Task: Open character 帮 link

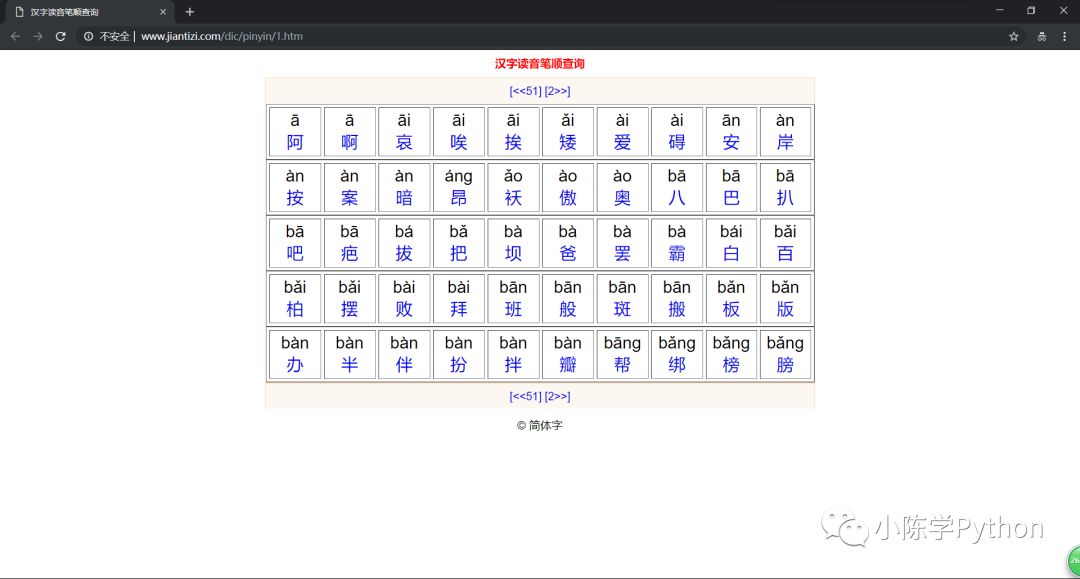Action: [x=622, y=366]
